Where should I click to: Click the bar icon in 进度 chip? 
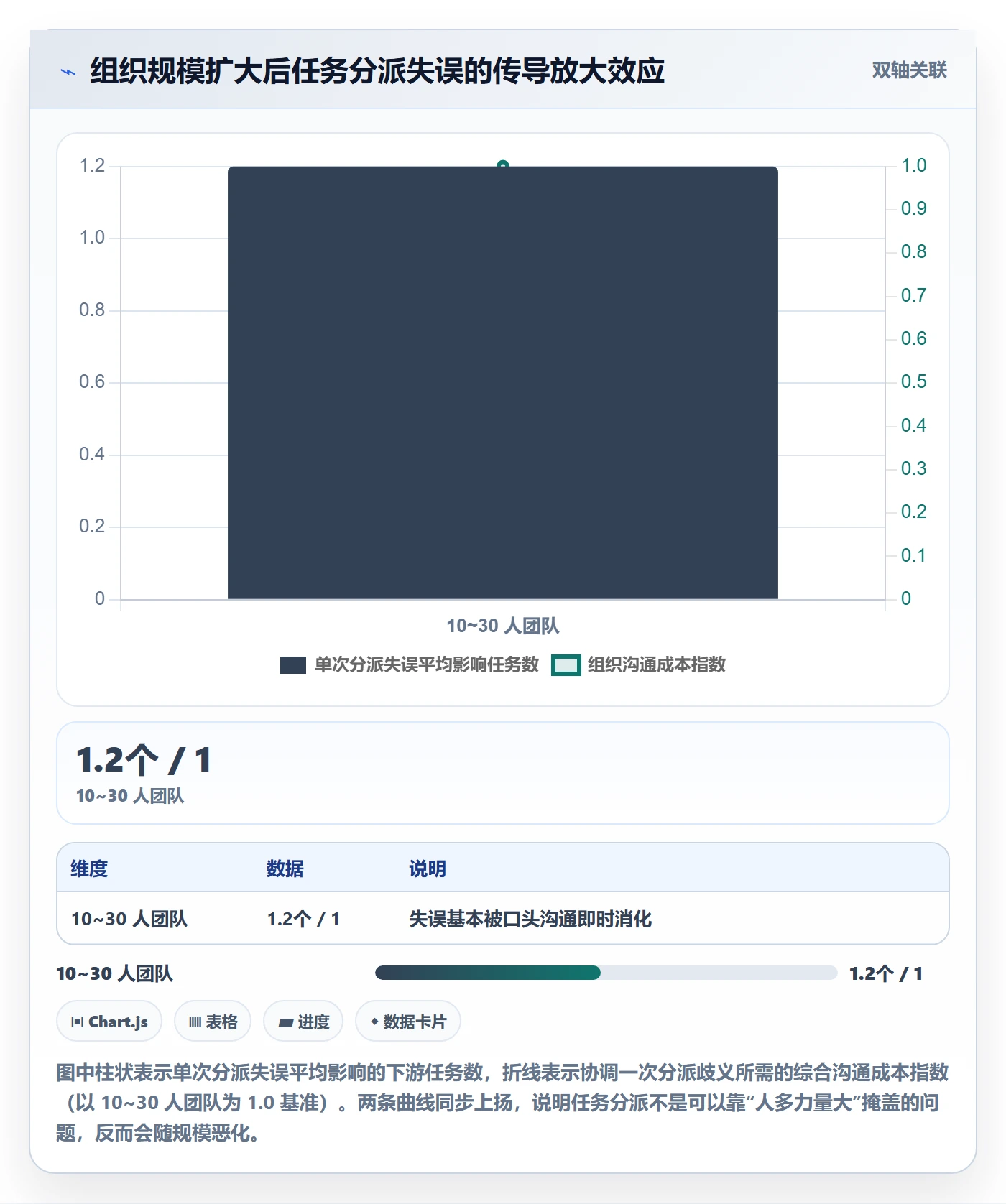click(286, 1022)
